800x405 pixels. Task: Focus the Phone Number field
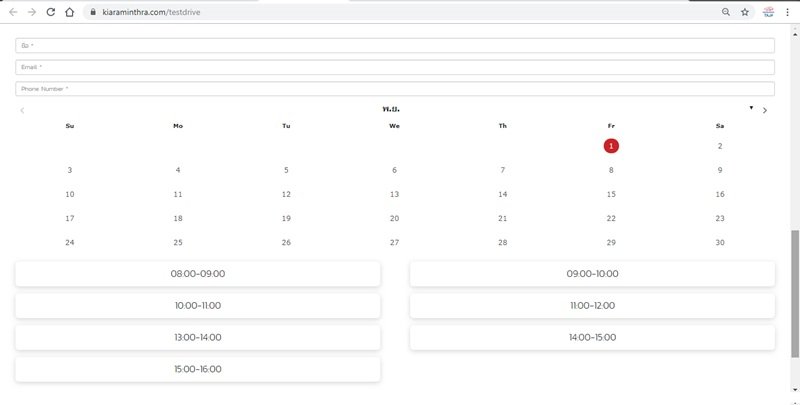pos(395,89)
